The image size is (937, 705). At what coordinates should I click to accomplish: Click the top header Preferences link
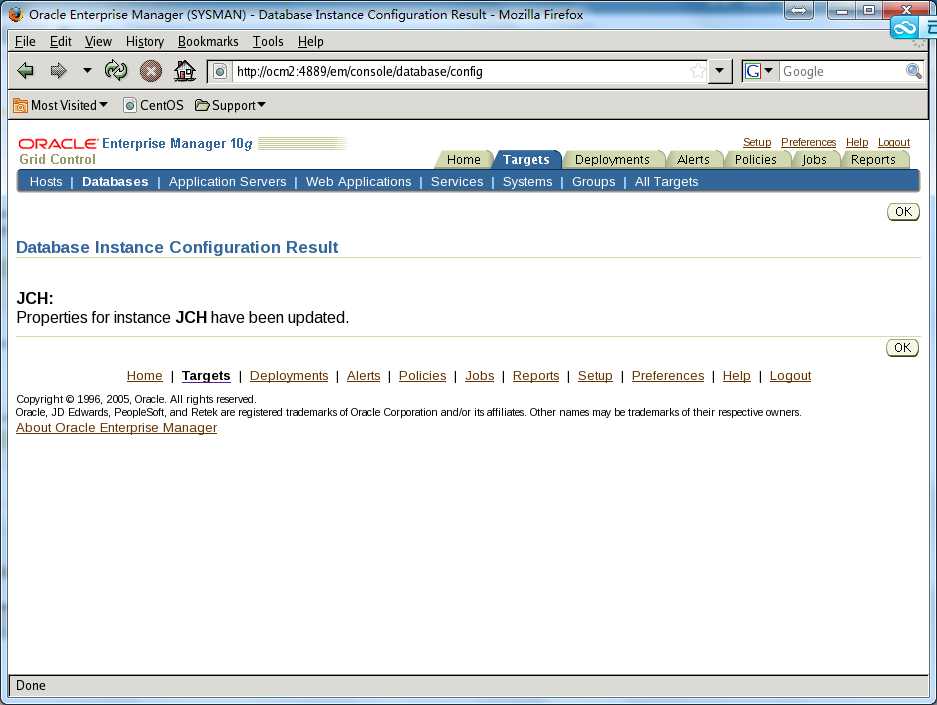point(809,142)
